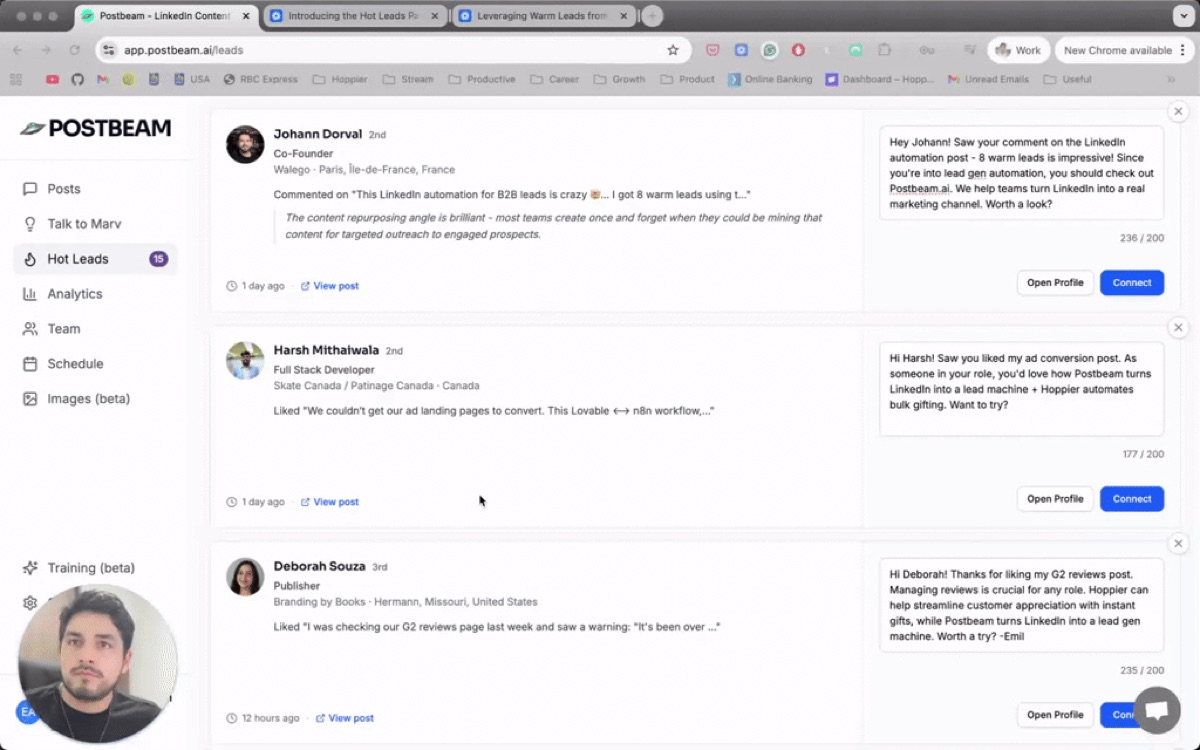
Task: Click Johann Dorval's profile photo
Action: pos(245,144)
